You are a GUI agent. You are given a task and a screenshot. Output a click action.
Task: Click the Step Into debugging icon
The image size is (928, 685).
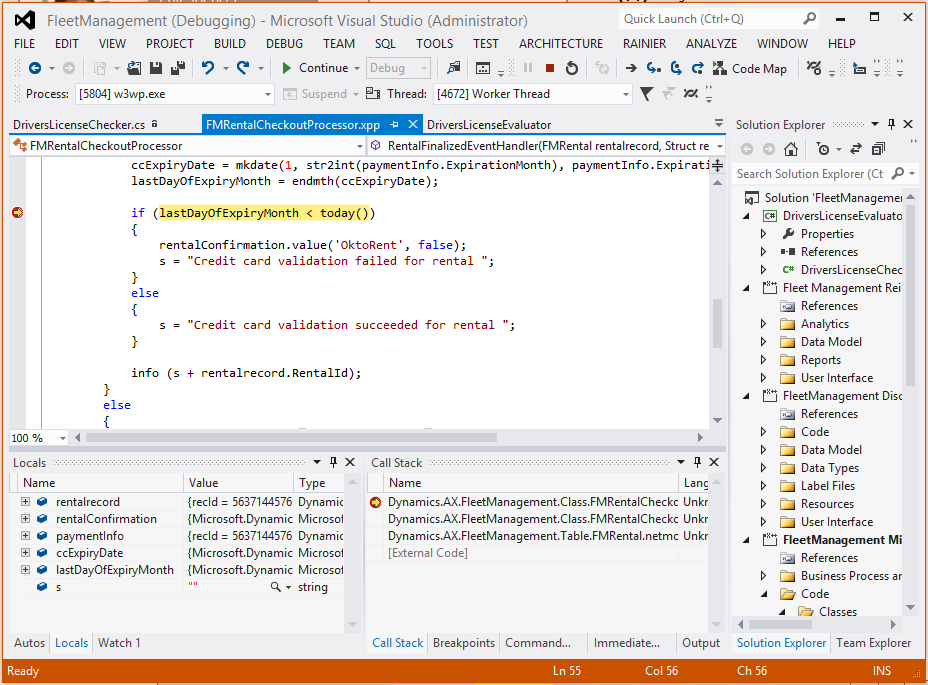[x=656, y=70]
